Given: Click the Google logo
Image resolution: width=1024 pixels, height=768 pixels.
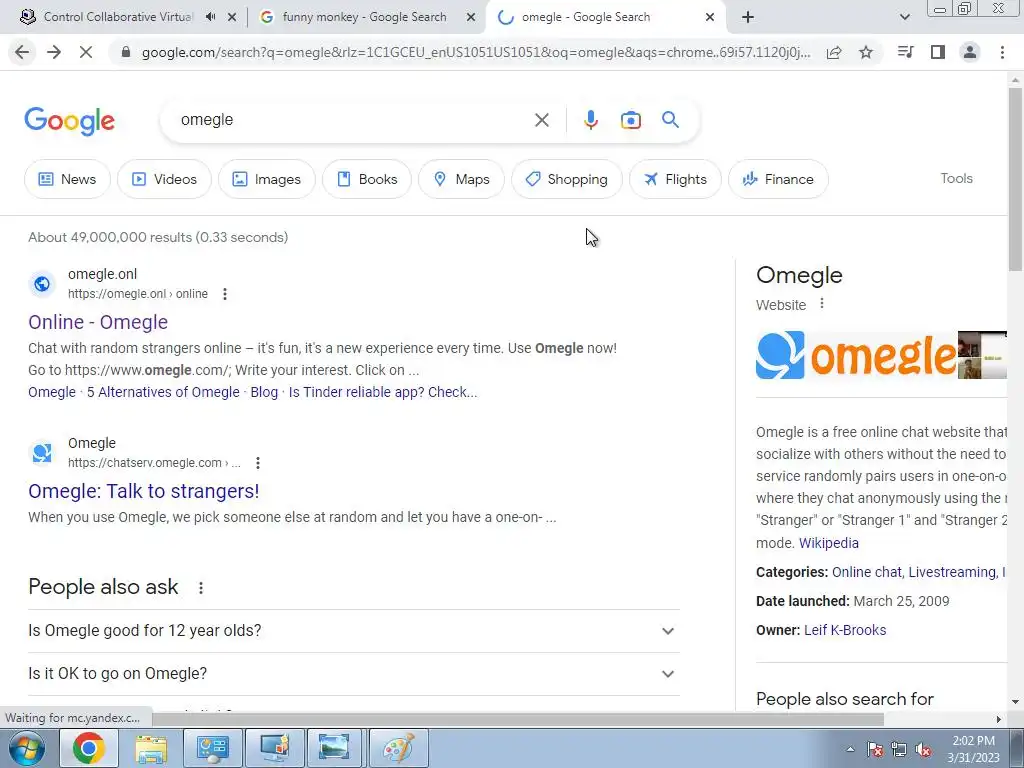Looking at the screenshot, I should pos(69,121).
